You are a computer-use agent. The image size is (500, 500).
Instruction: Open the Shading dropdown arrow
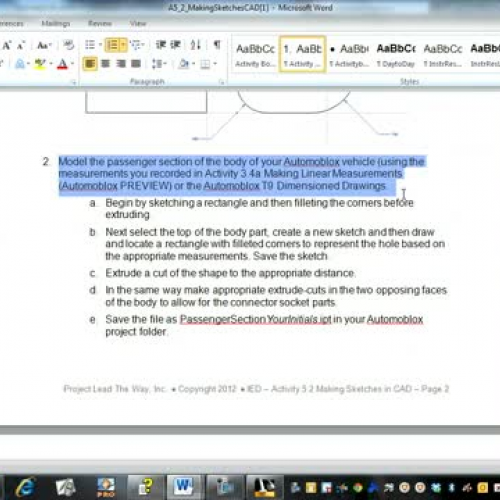coord(194,63)
